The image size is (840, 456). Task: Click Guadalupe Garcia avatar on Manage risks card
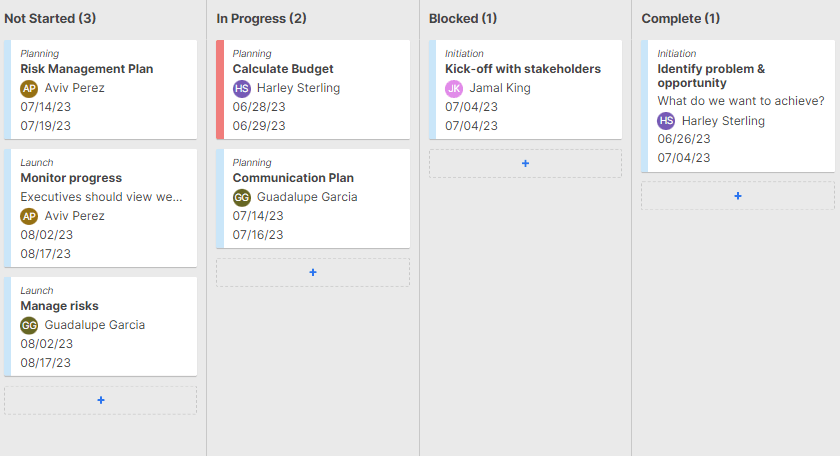29,325
